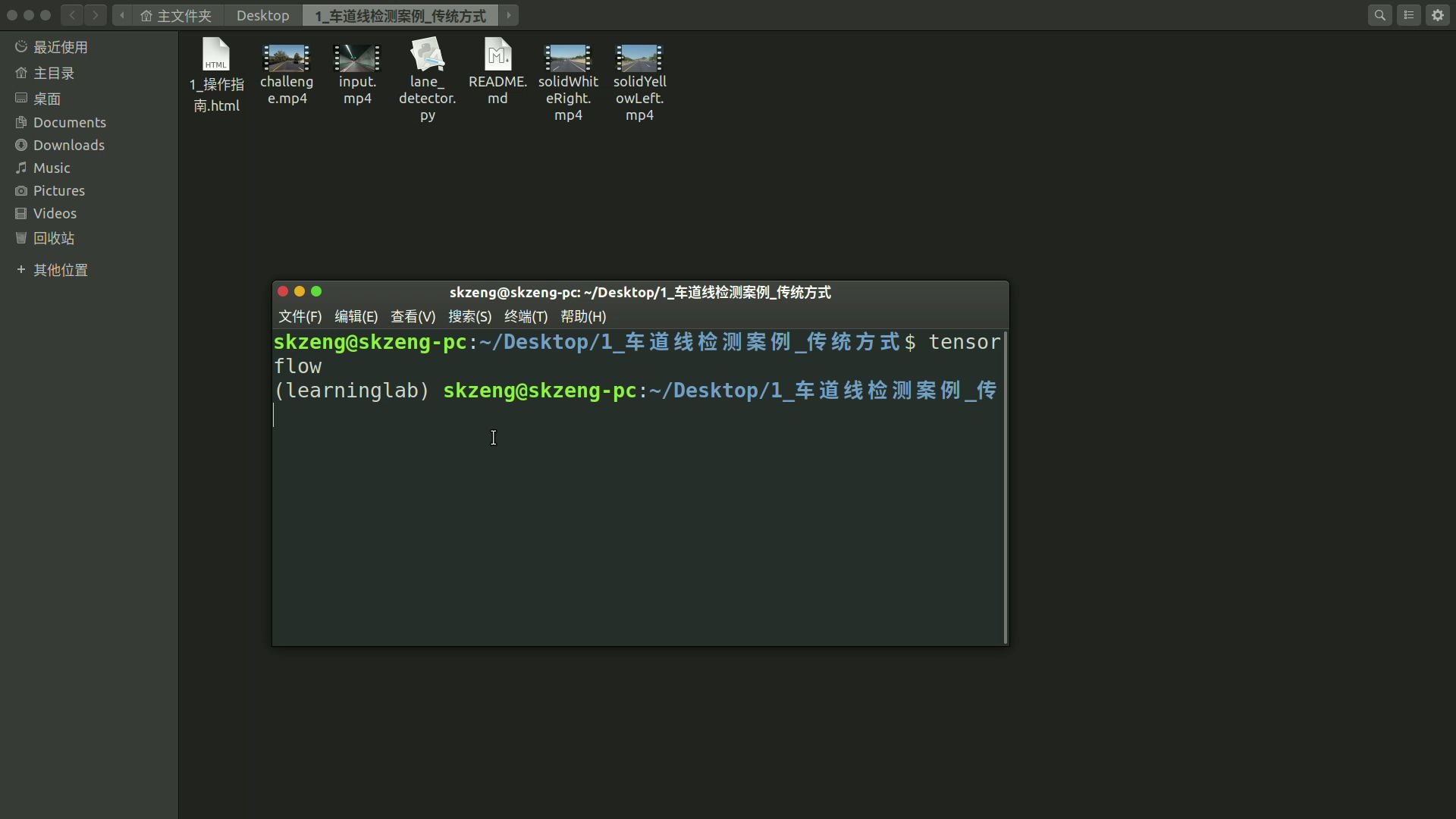Select the challenge.mp4 video file
The image size is (1456, 819).
point(287,74)
